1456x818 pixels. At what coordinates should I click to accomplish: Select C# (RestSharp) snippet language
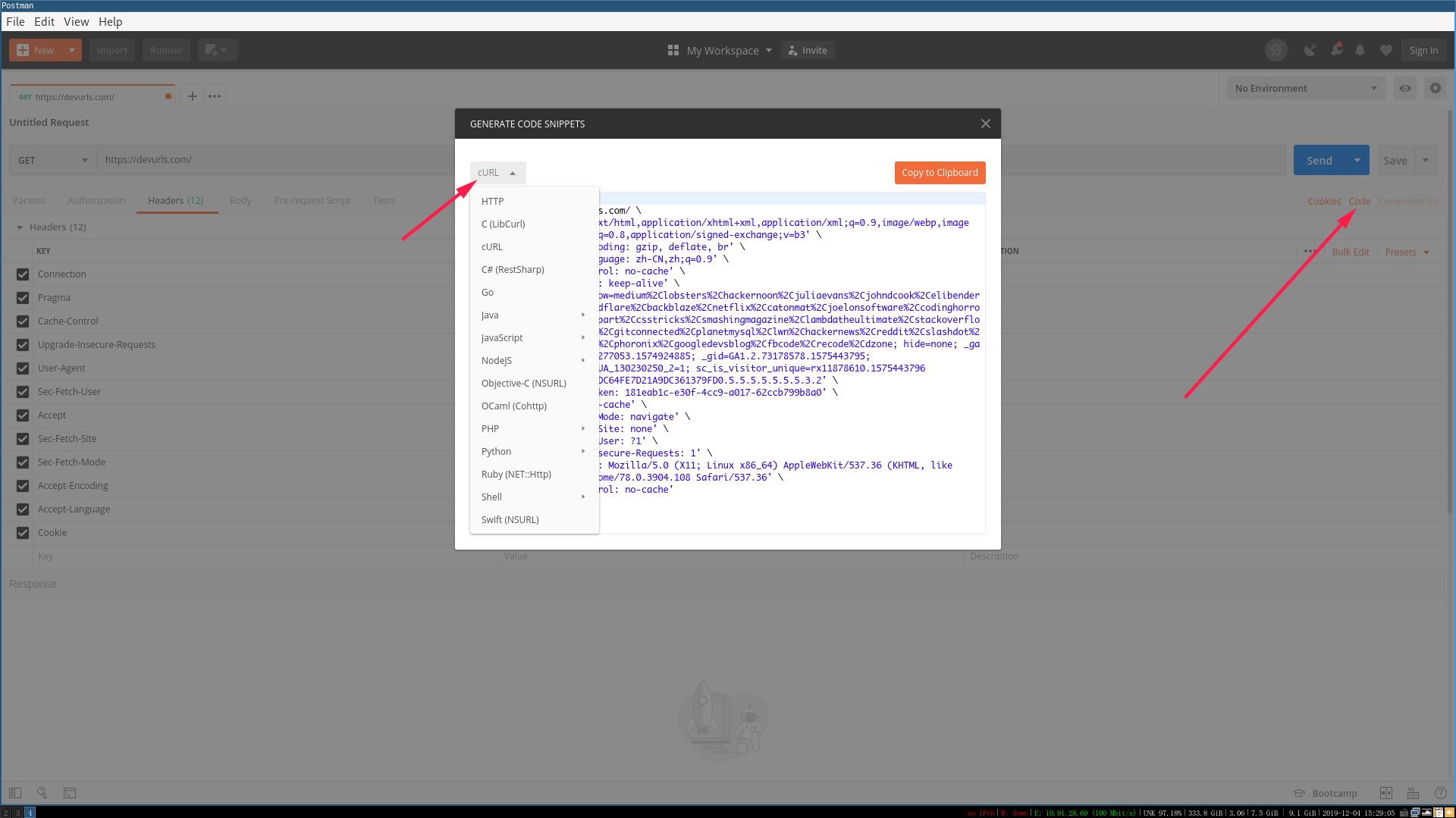click(x=535, y=269)
